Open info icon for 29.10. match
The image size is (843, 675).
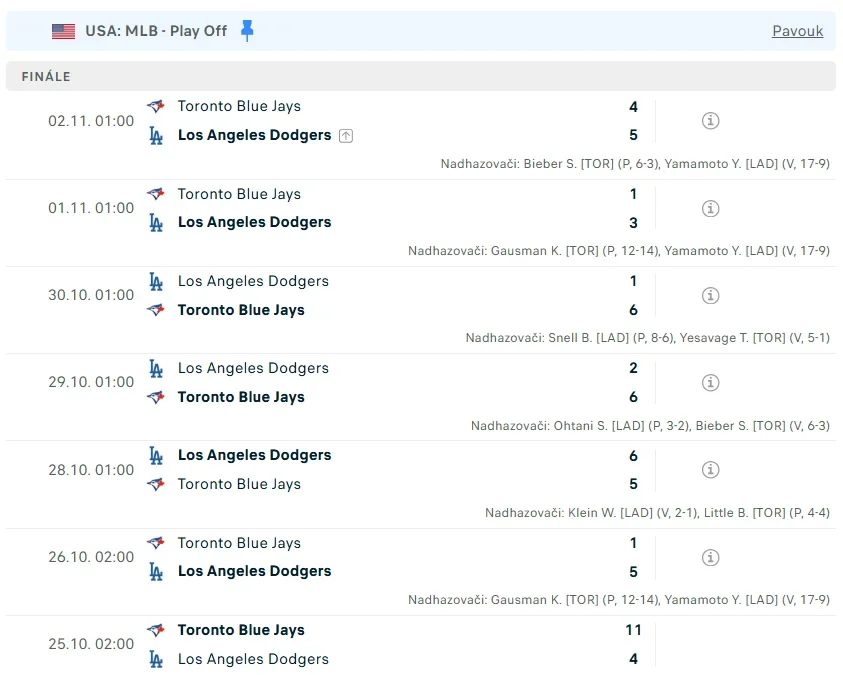point(711,382)
